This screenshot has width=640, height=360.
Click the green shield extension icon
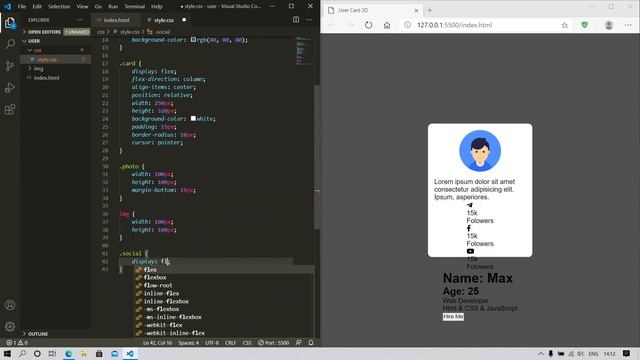coord(584,25)
